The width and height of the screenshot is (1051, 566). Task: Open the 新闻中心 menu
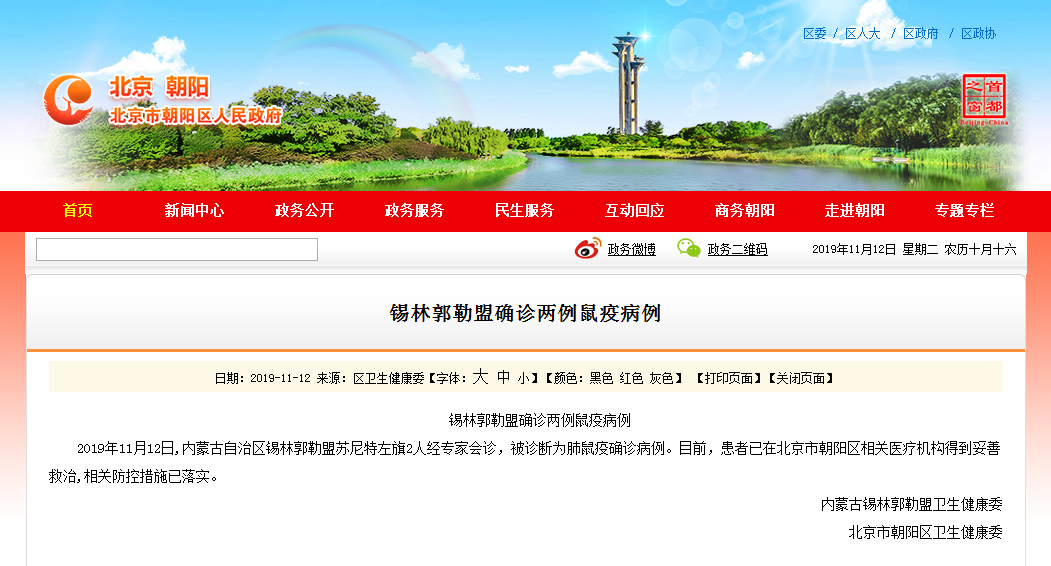click(x=194, y=211)
